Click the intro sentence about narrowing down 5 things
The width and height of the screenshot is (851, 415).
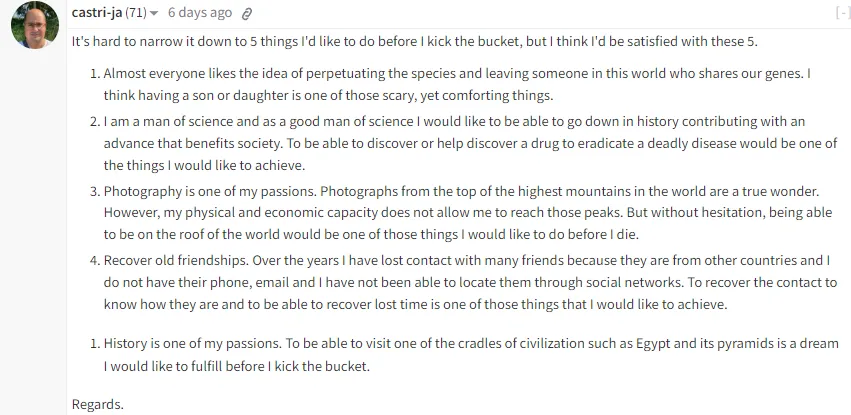[x=415, y=42]
